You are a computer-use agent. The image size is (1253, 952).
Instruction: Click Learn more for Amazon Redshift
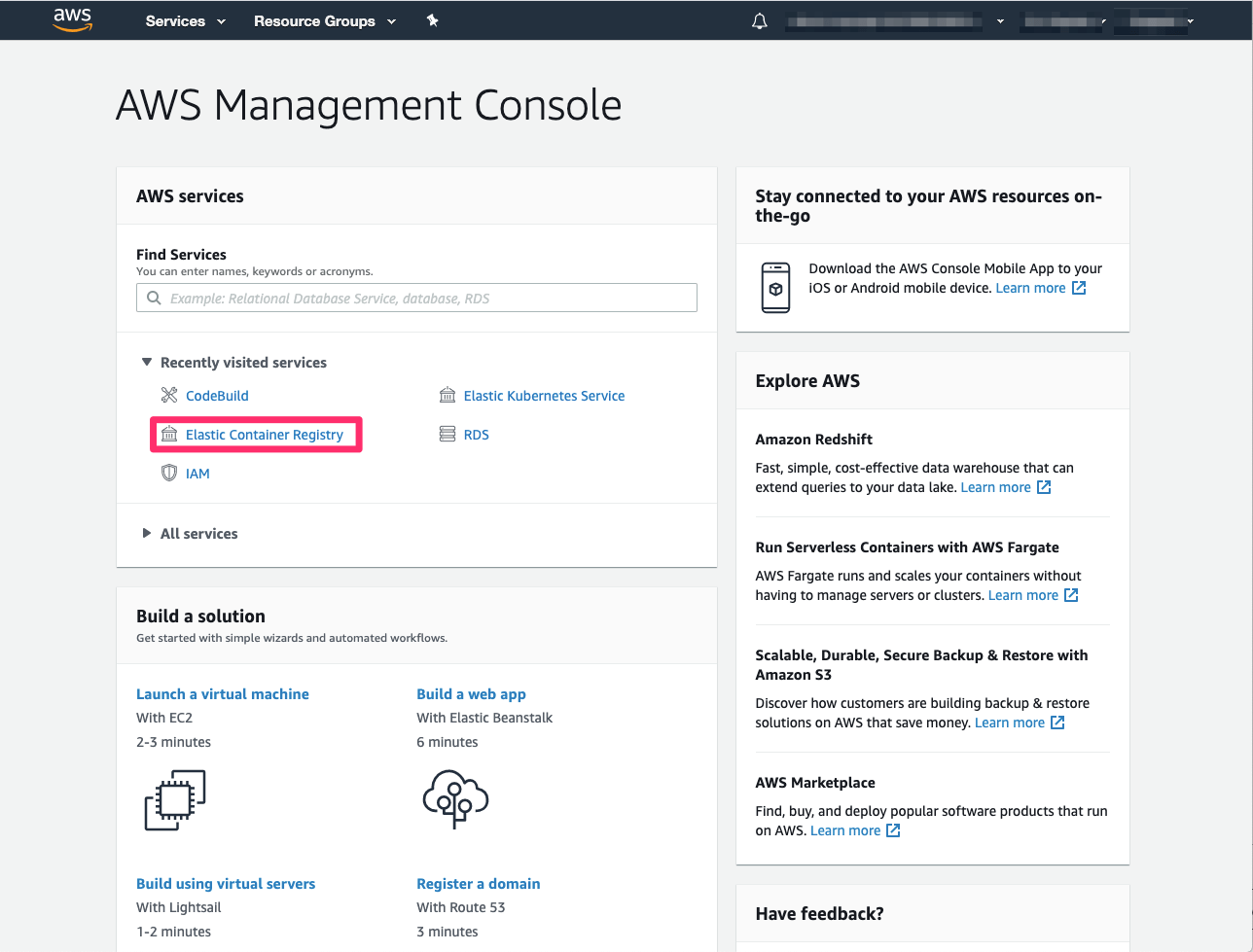(x=995, y=487)
